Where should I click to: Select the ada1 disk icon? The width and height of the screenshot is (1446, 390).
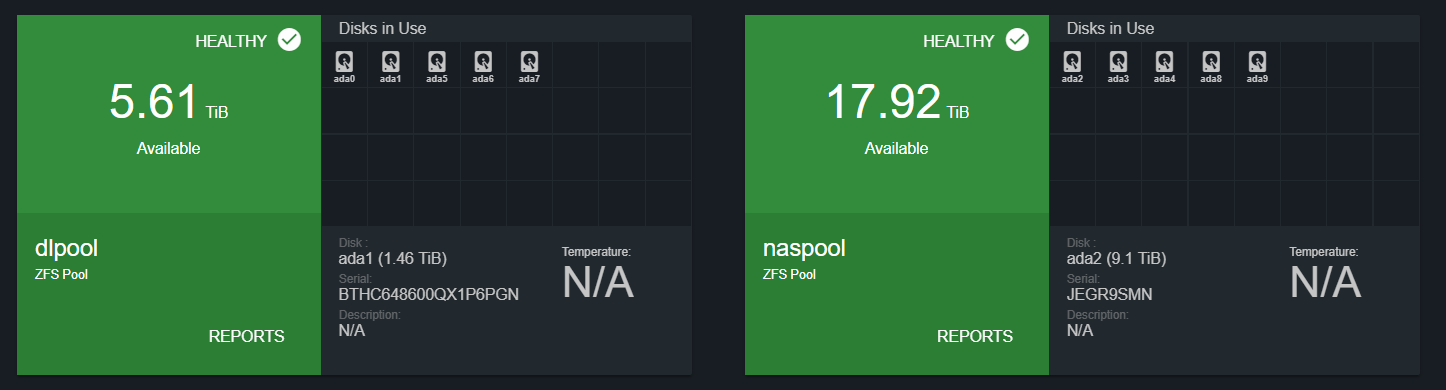click(x=391, y=66)
